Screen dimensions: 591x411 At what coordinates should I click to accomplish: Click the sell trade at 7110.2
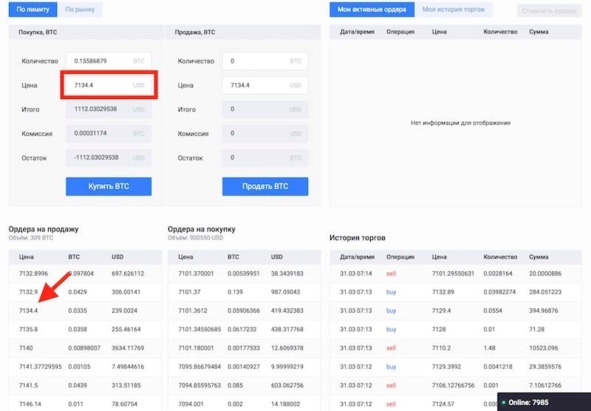tap(456, 348)
